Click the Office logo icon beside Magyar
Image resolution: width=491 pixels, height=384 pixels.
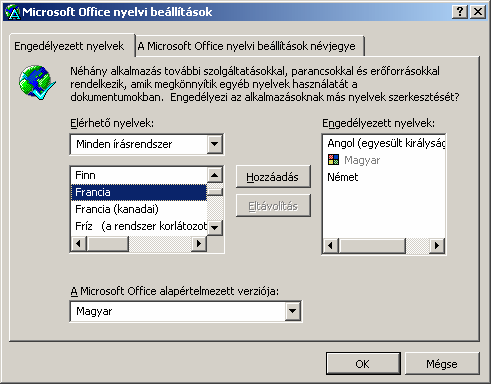coord(333,160)
